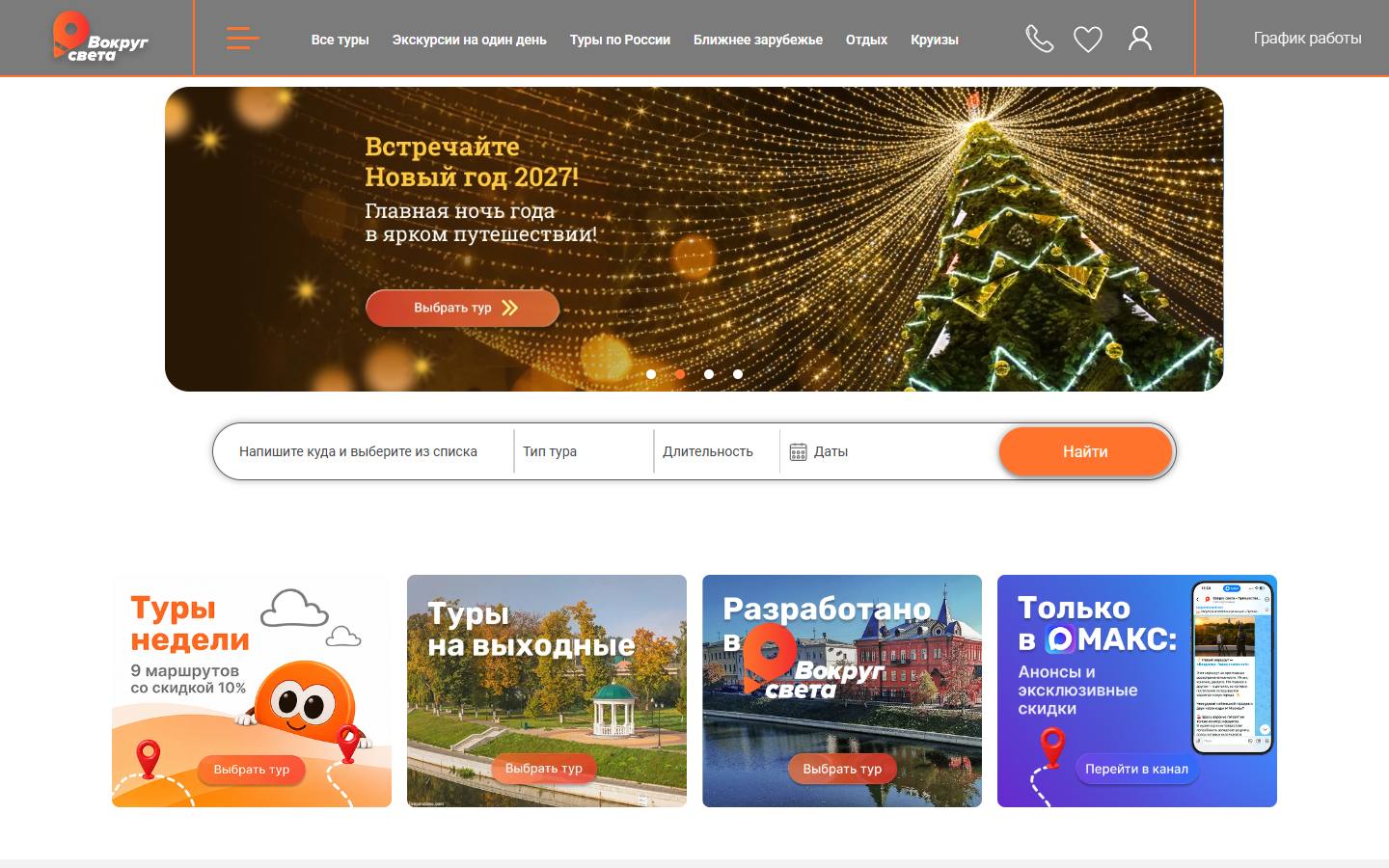Image resolution: width=1389 pixels, height=868 pixels.
Task: Pick dates in the Даты field
Action: pyautogui.click(x=887, y=451)
